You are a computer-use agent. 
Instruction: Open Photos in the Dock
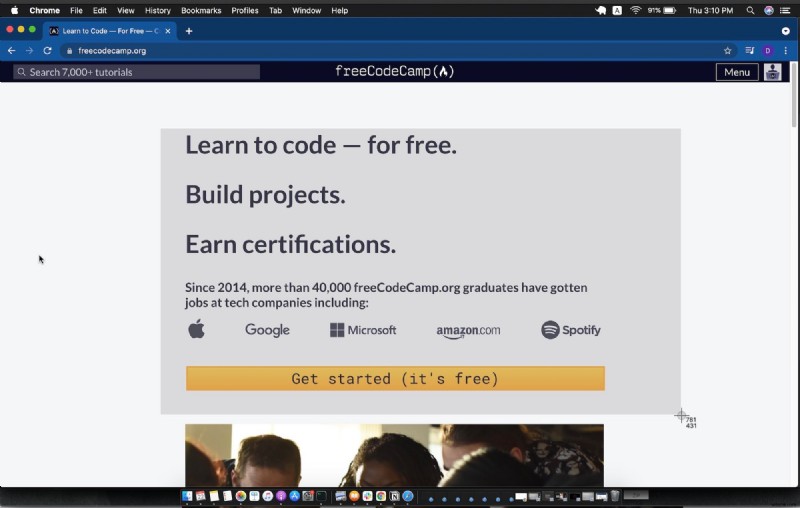241,496
